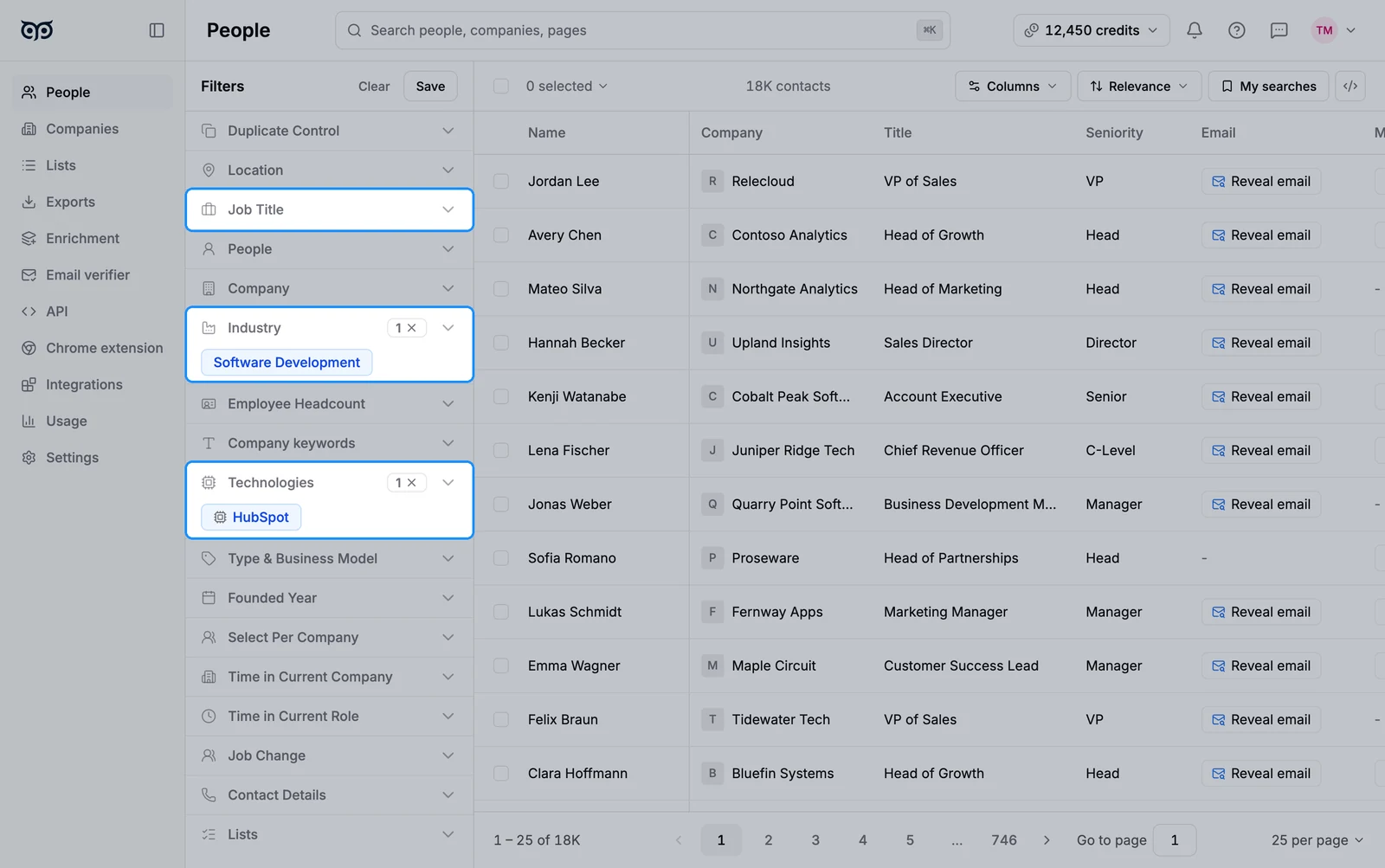The width and height of the screenshot is (1385, 868).
Task: Check Lena Fischer's row checkbox
Action: pos(501,450)
